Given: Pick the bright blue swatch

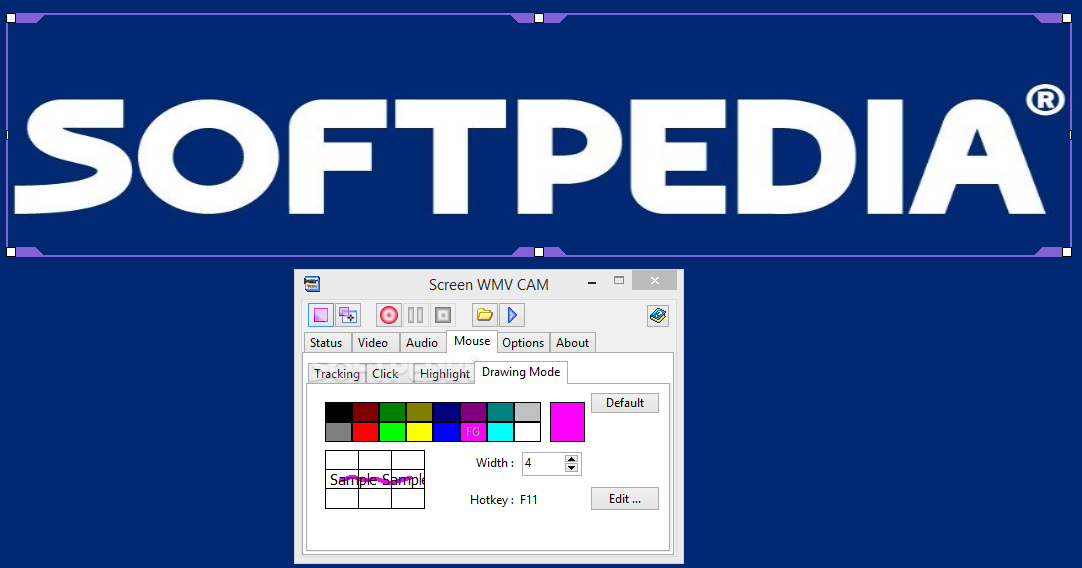Looking at the screenshot, I should click(x=446, y=432).
